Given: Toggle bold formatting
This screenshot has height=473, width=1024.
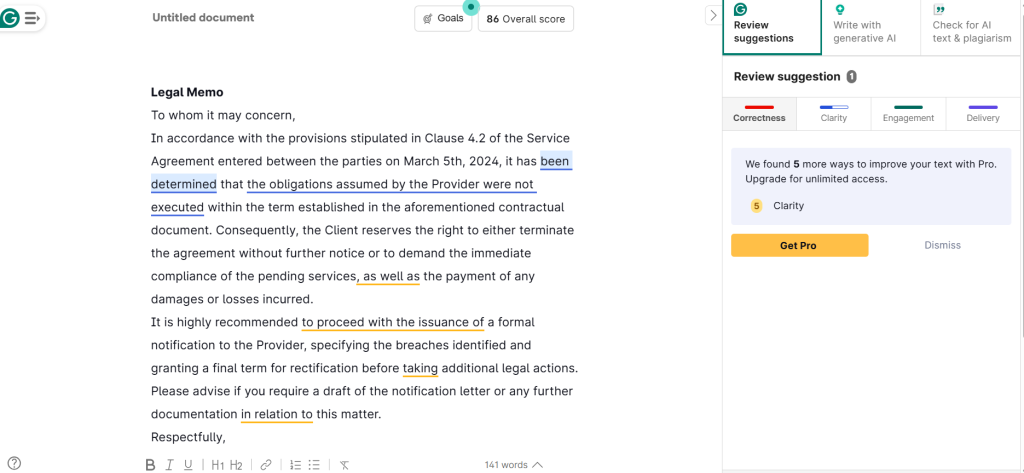Looking at the screenshot, I should 150,464.
